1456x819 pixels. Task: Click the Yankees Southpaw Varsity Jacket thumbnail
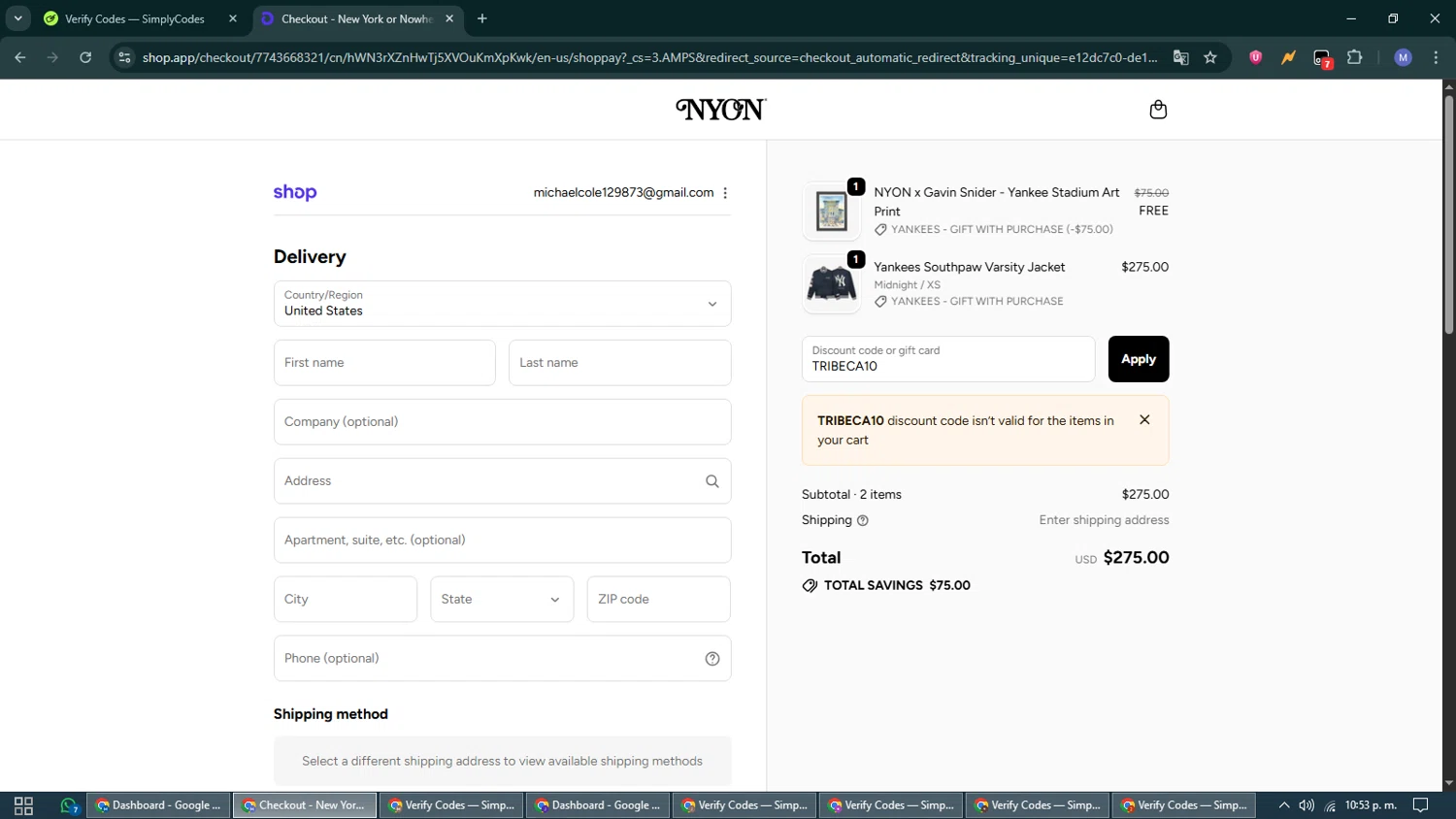[x=831, y=284]
